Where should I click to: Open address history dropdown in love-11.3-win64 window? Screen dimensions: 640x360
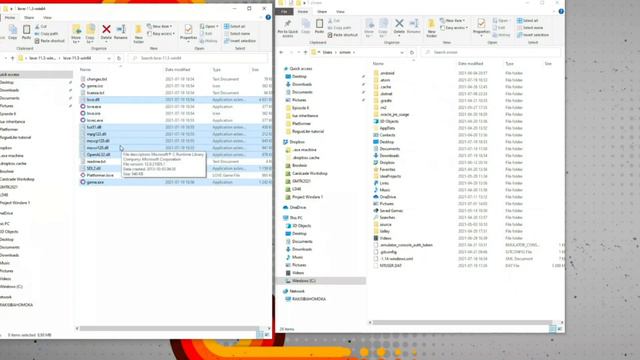(x=109, y=58)
